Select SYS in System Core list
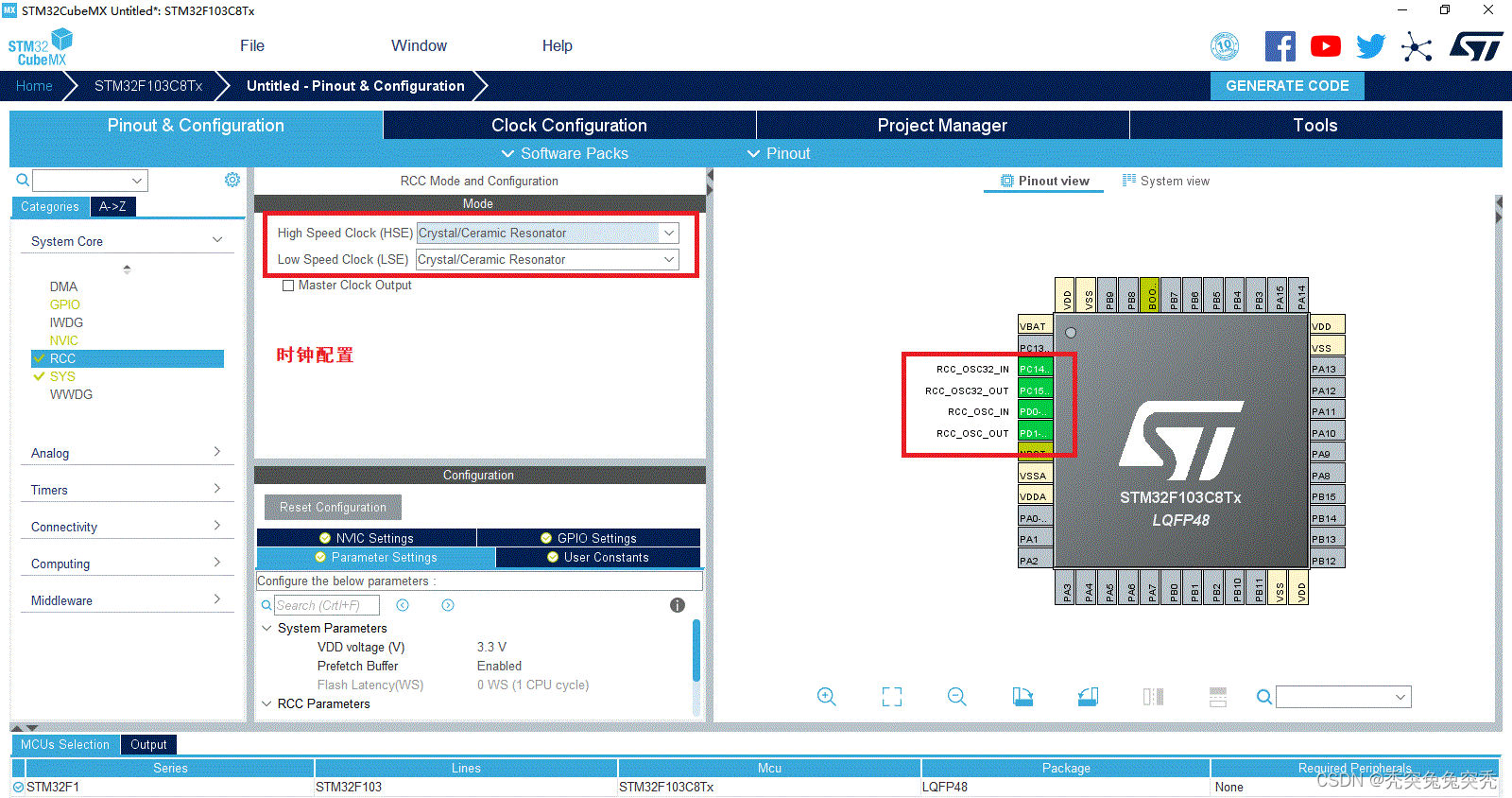 pos(62,376)
